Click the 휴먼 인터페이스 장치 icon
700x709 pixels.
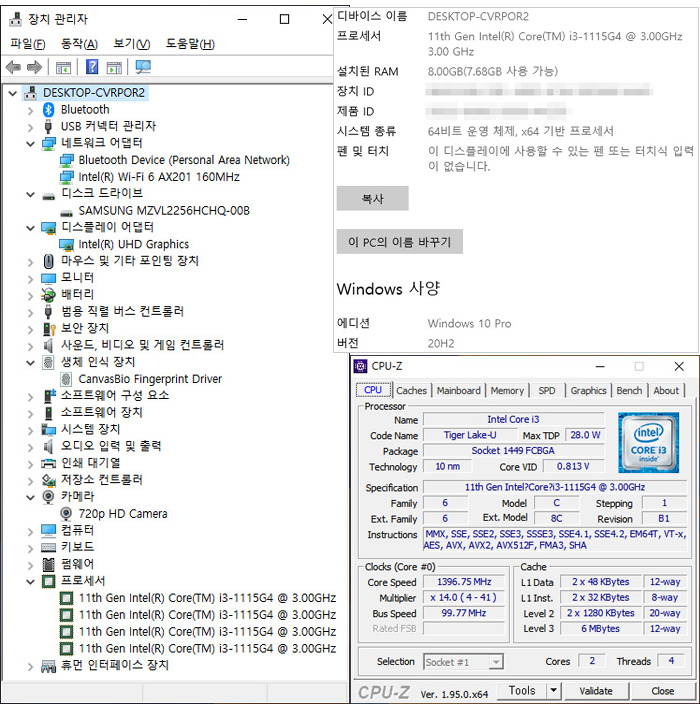(48, 666)
